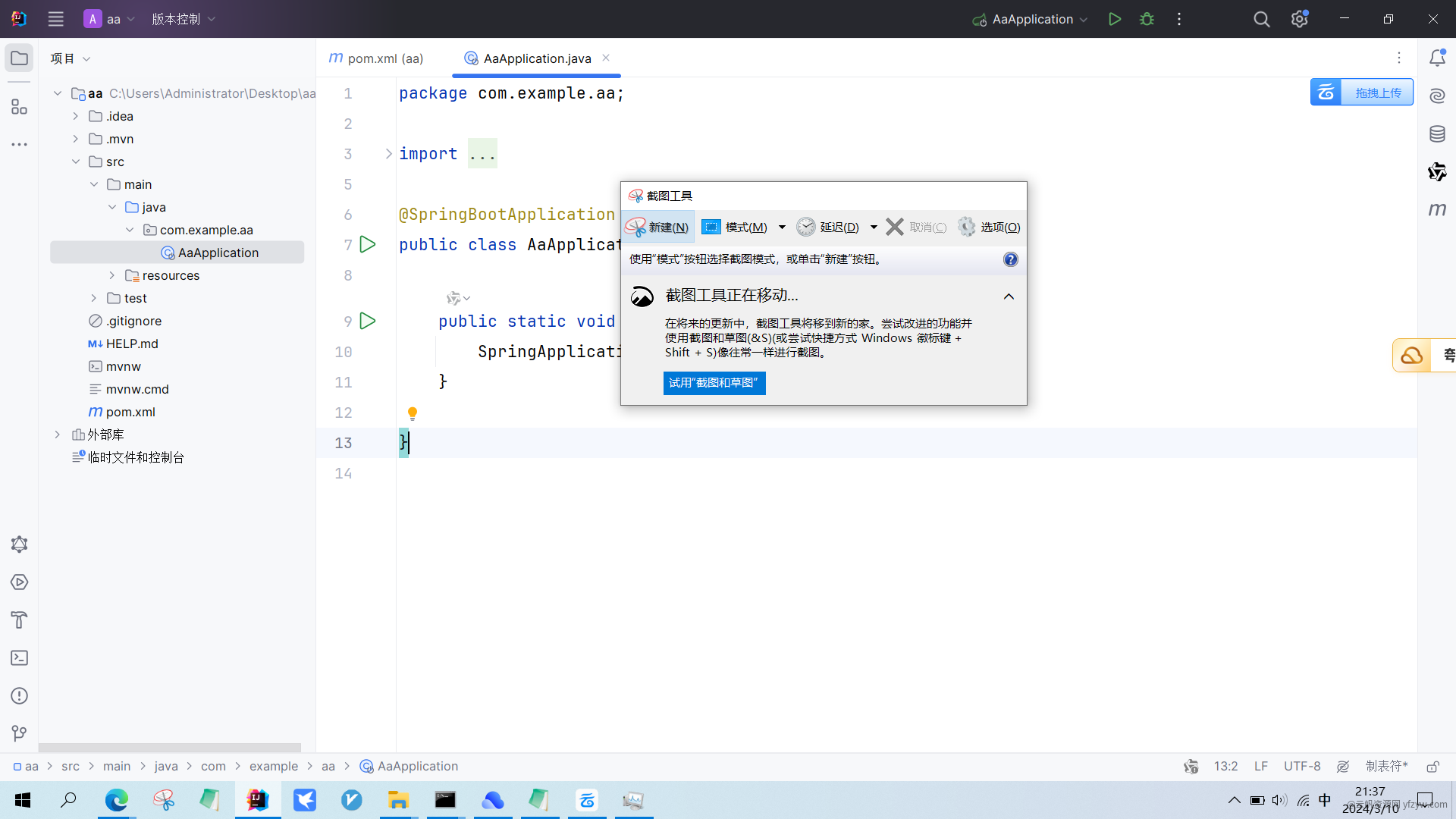Expand the 外部库 external libraries node
The width and height of the screenshot is (1456, 819).
pos(58,434)
